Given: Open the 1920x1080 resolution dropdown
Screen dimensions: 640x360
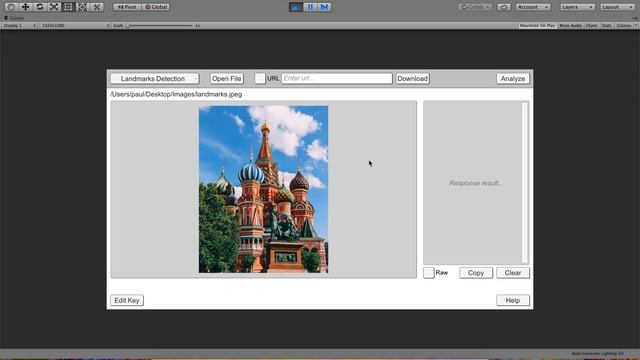Looking at the screenshot, I should pyautogui.click(x=75, y=25).
